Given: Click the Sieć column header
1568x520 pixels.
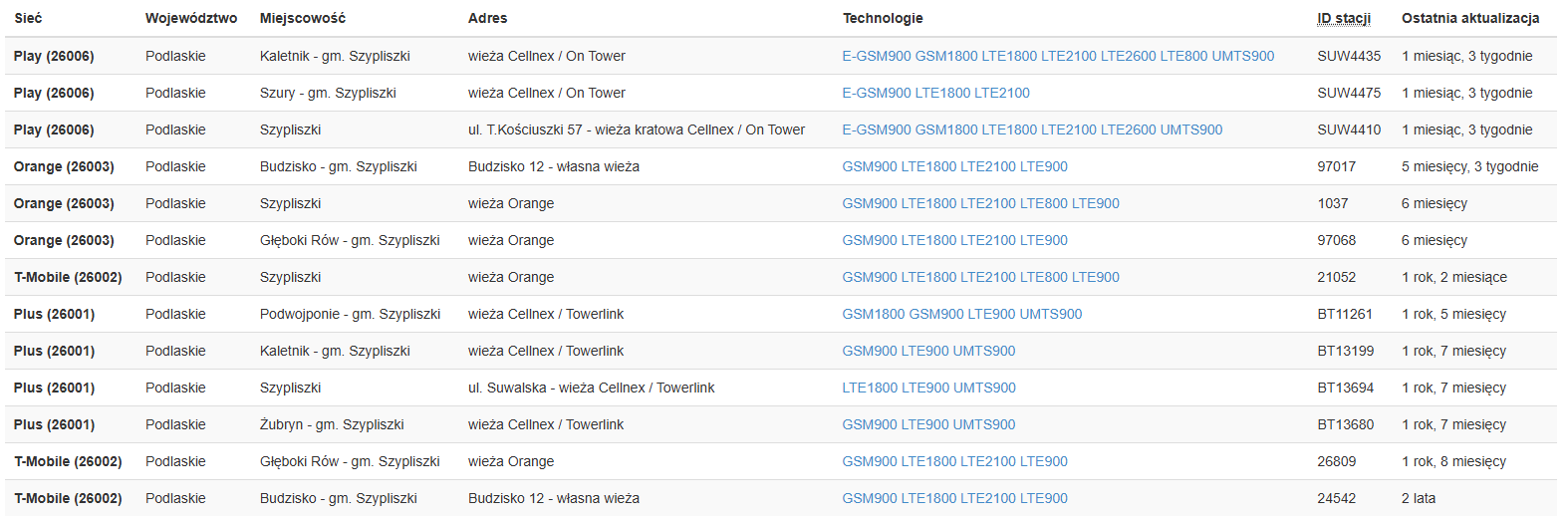Looking at the screenshot, I should click(28, 18).
